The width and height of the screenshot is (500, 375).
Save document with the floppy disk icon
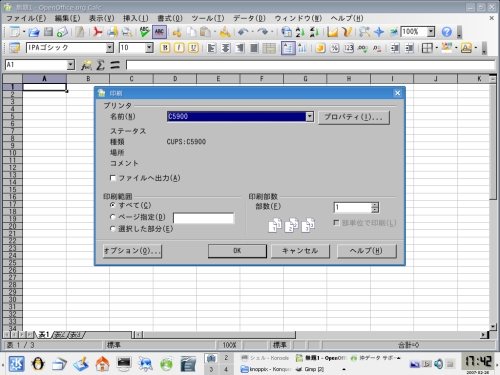click(48, 32)
